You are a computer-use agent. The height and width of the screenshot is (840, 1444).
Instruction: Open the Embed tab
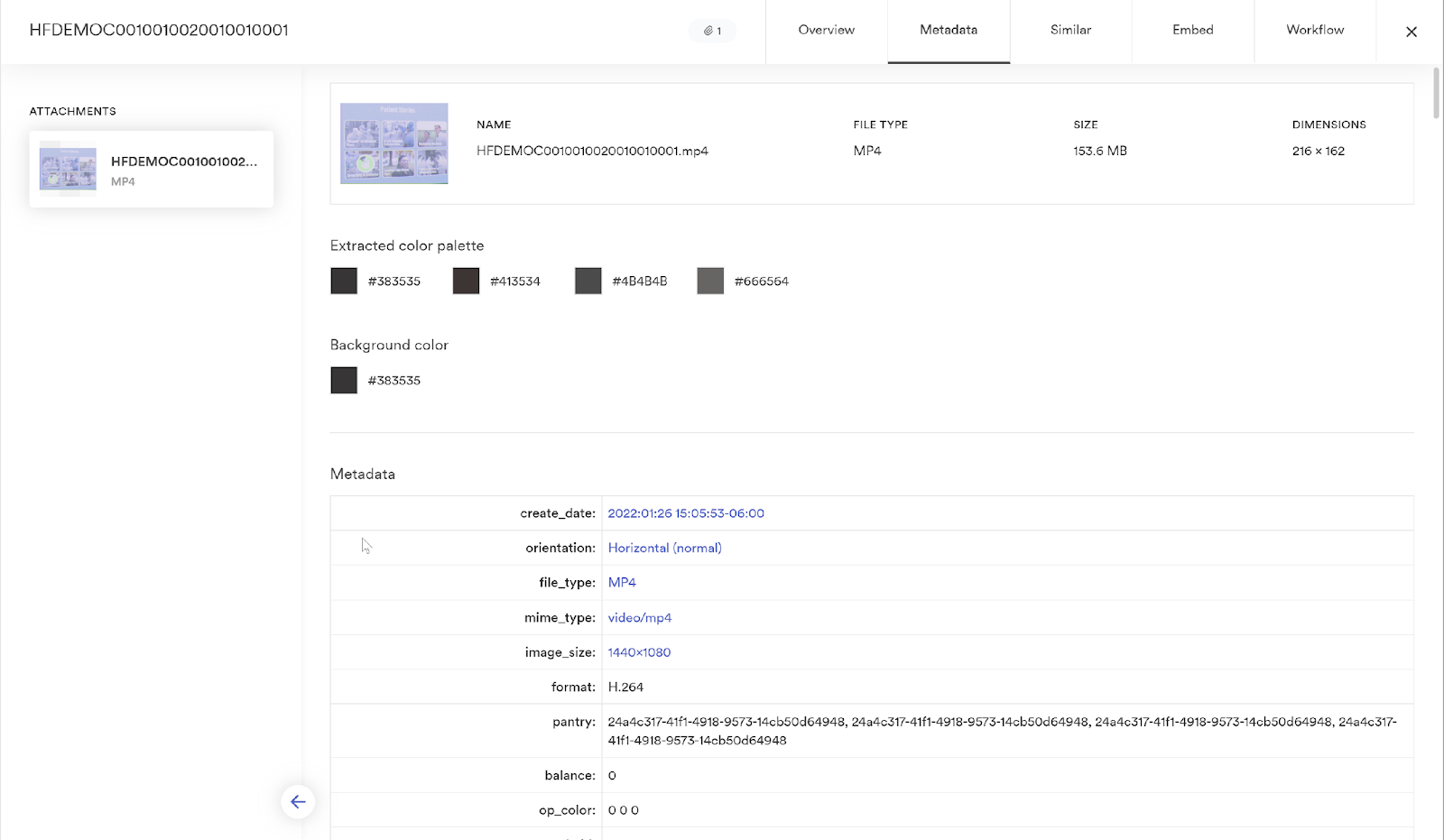[1193, 30]
